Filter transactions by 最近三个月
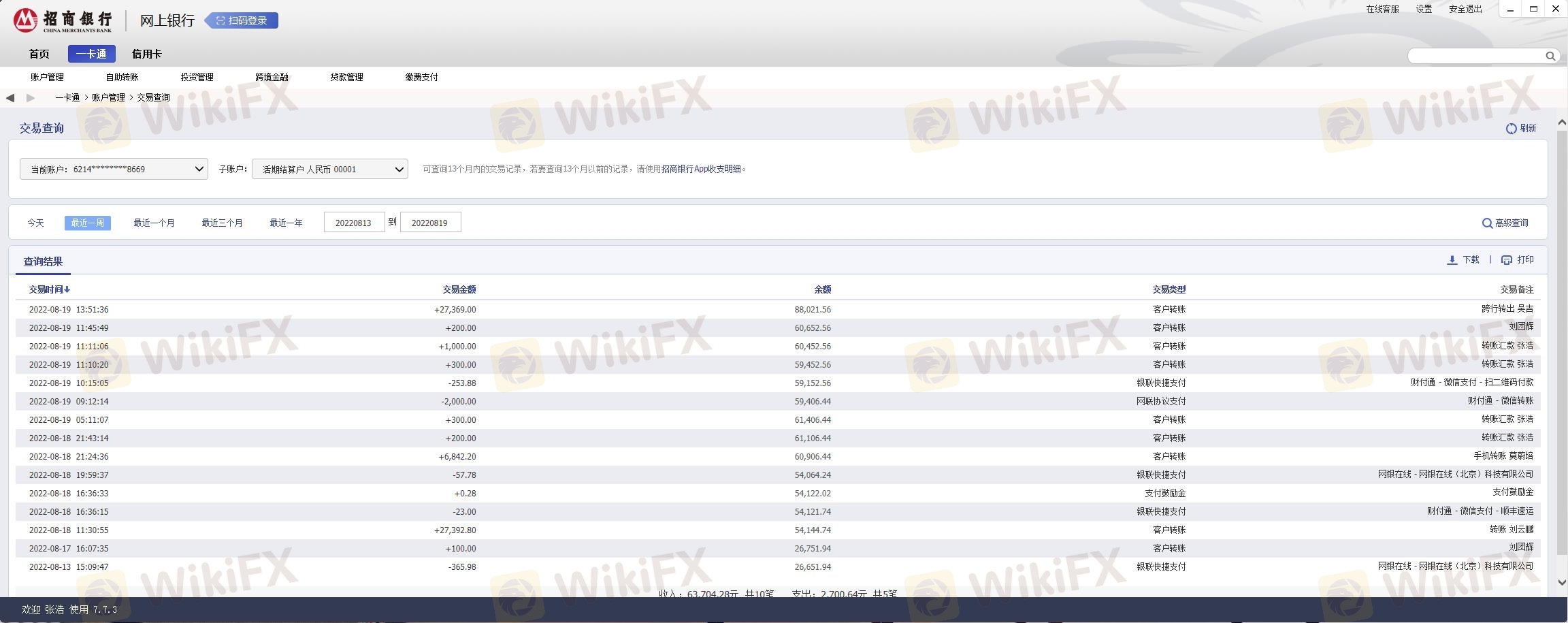Viewport: 1568px width, 623px height. [222, 223]
